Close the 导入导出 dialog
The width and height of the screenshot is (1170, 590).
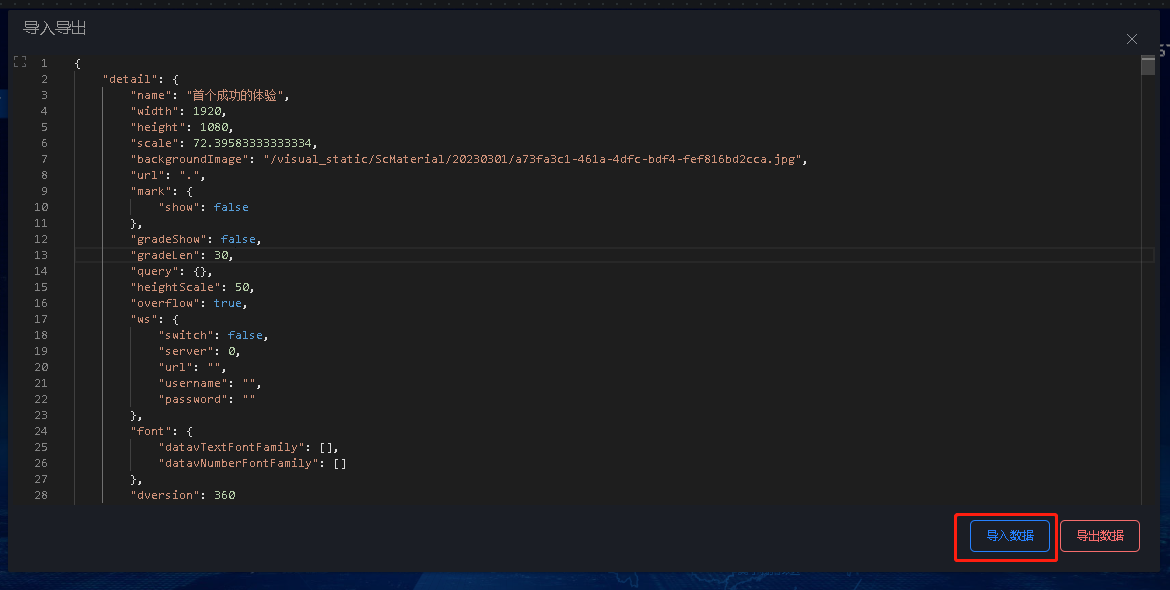(1132, 39)
